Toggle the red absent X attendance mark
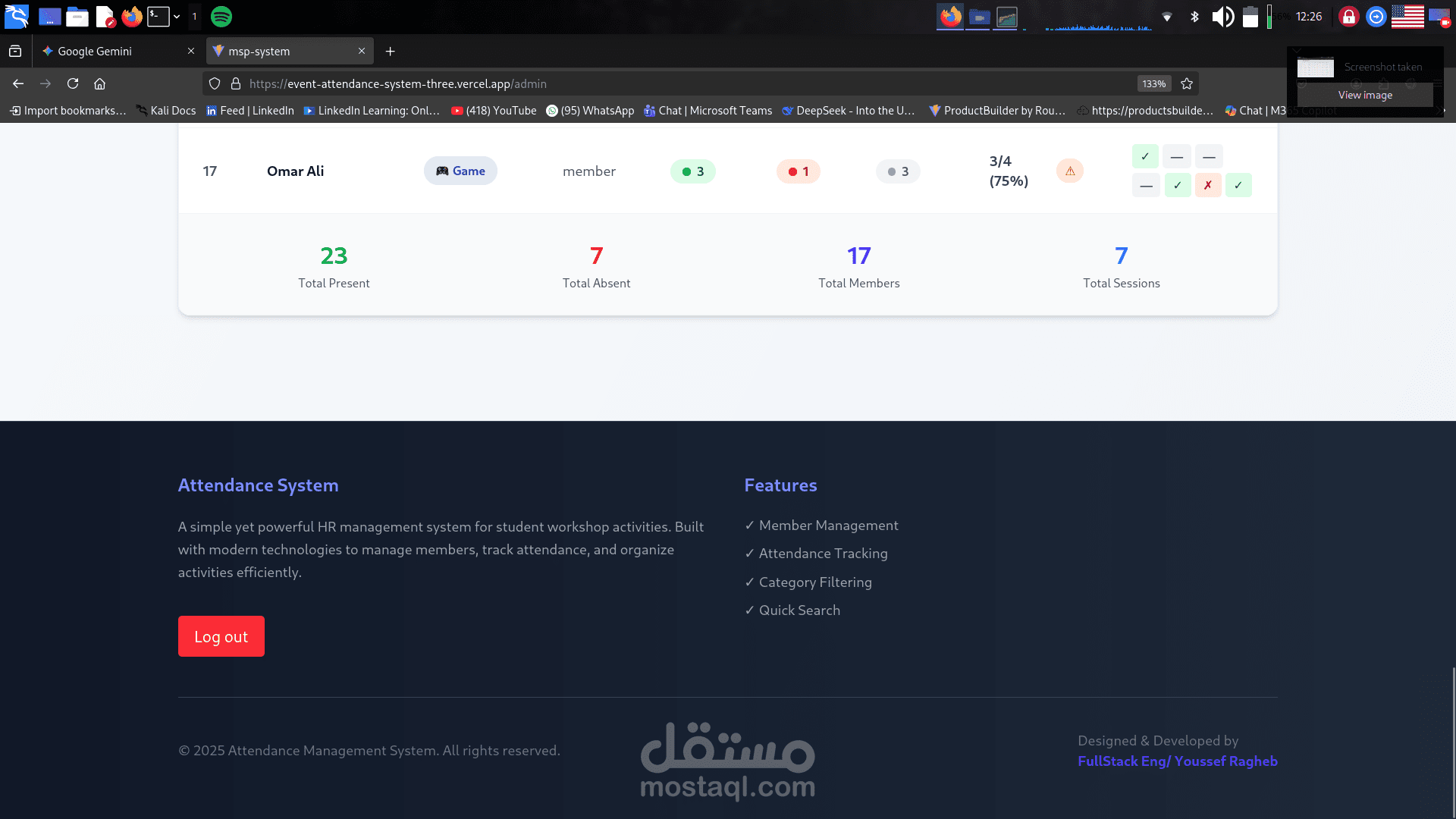The width and height of the screenshot is (1456, 819). pos(1208,185)
